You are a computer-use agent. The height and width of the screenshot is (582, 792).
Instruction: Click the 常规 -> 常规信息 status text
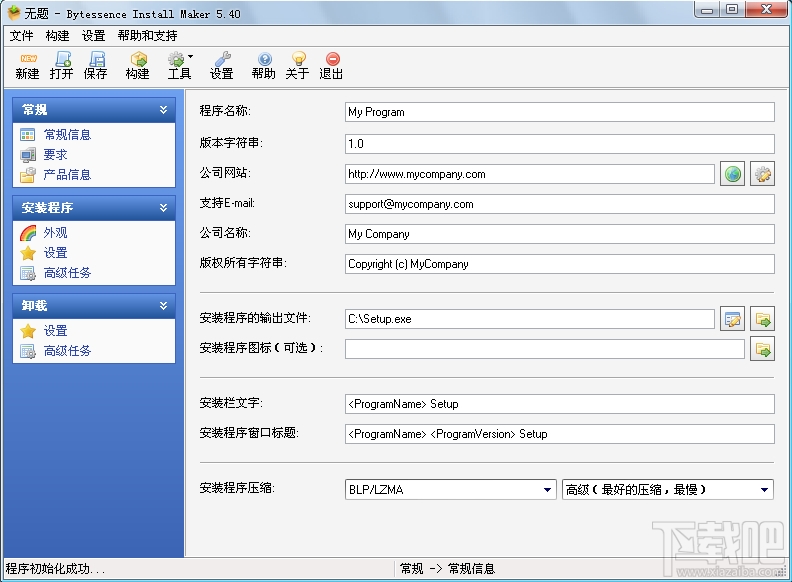[448, 569]
